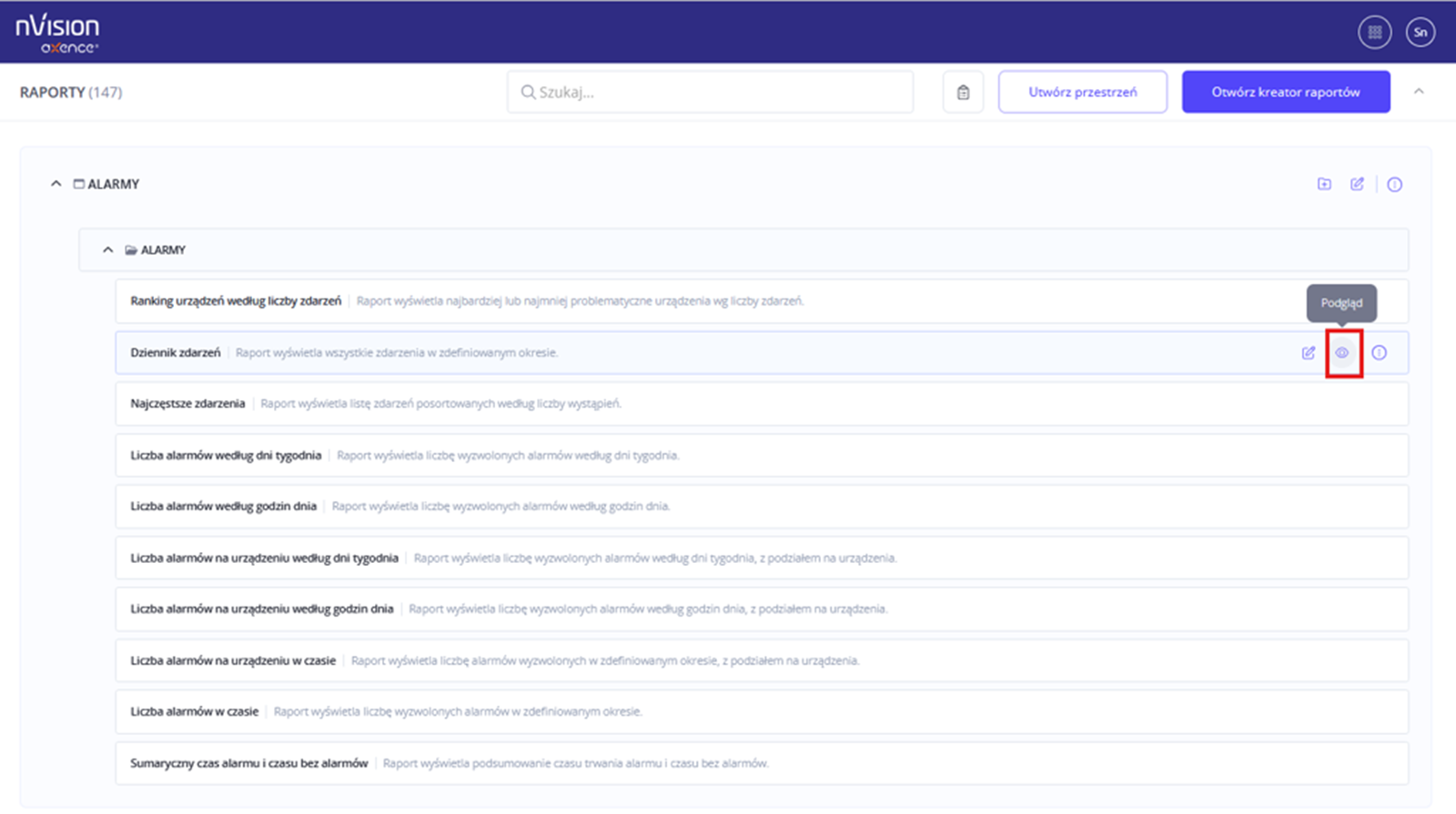Edit the ALARMY space via pencil icon
This screenshot has height=814, width=1456.
(1357, 185)
